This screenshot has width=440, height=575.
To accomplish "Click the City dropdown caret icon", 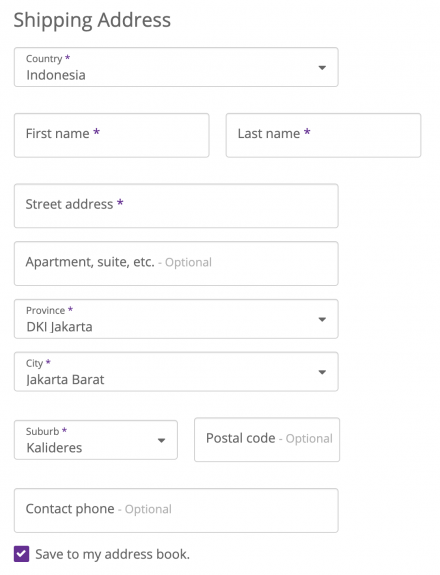I will coord(322,372).
